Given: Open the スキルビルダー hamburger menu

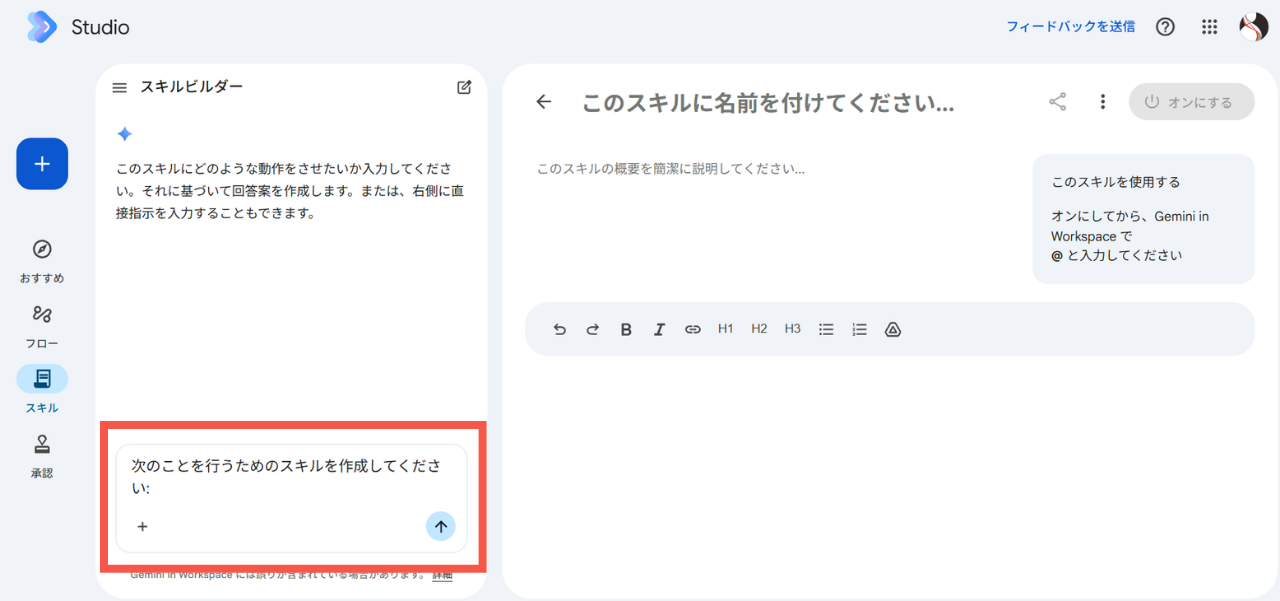Looking at the screenshot, I should 120,88.
